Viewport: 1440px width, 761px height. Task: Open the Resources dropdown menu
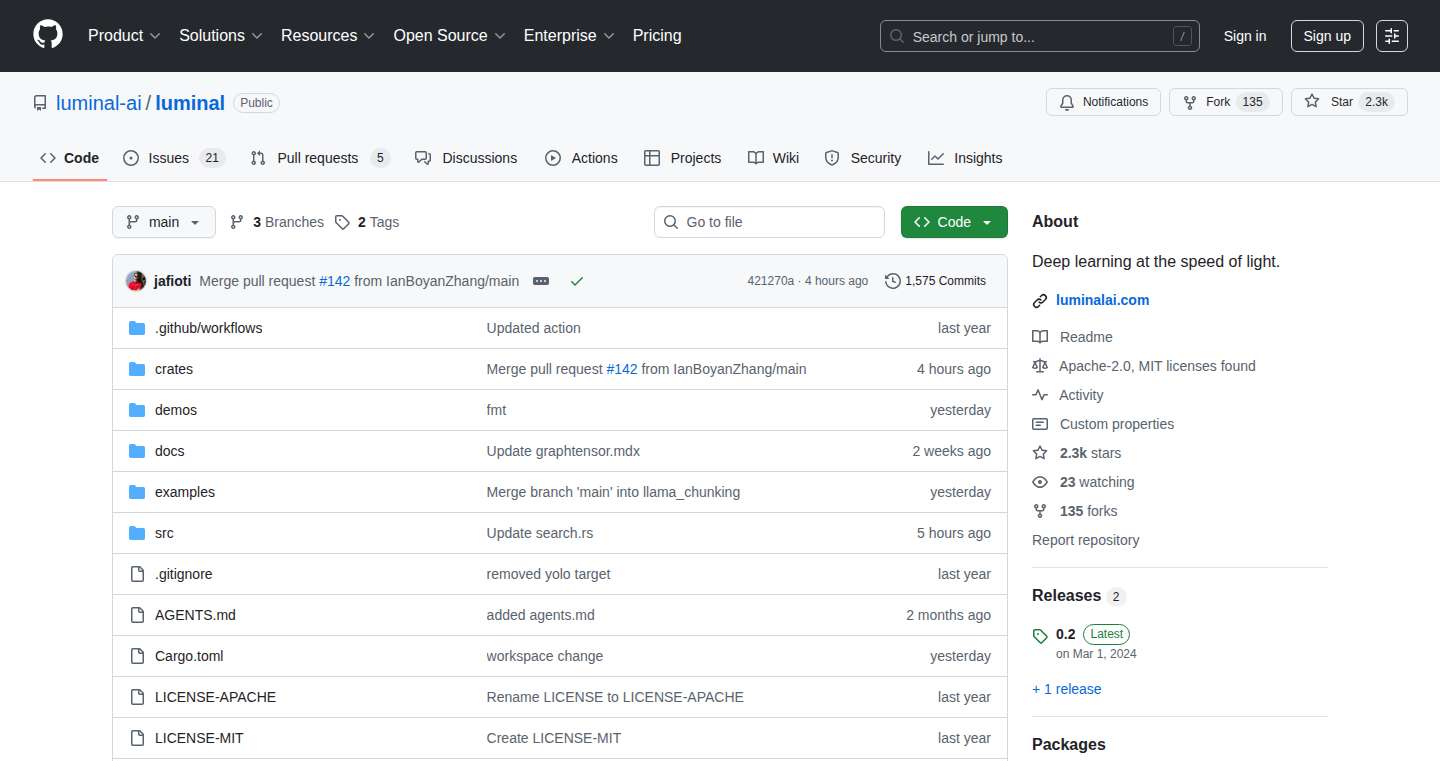click(x=328, y=35)
